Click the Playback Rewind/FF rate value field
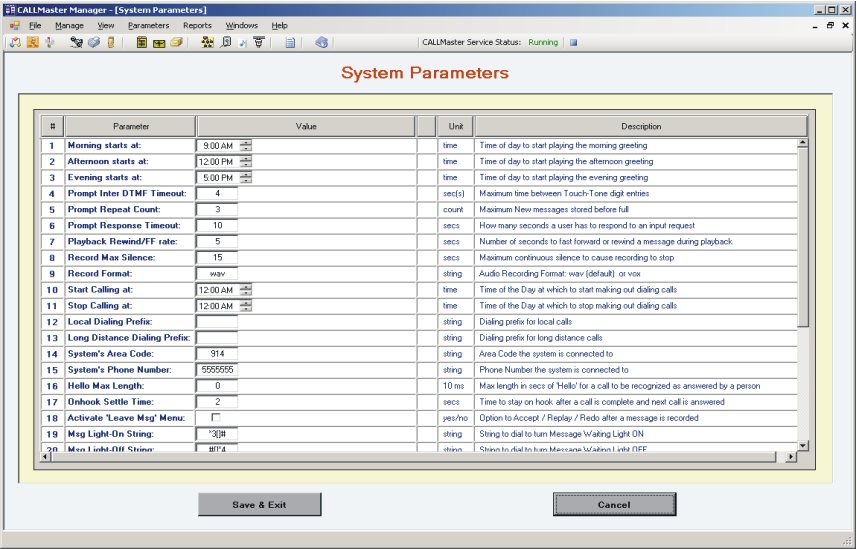The image size is (857, 549). [x=217, y=241]
